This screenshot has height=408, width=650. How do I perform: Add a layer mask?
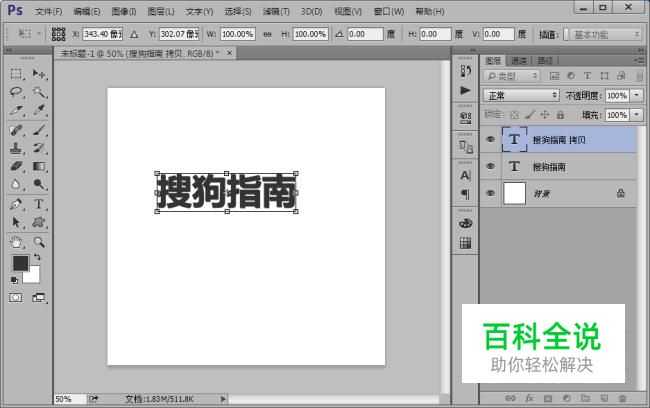[548, 398]
